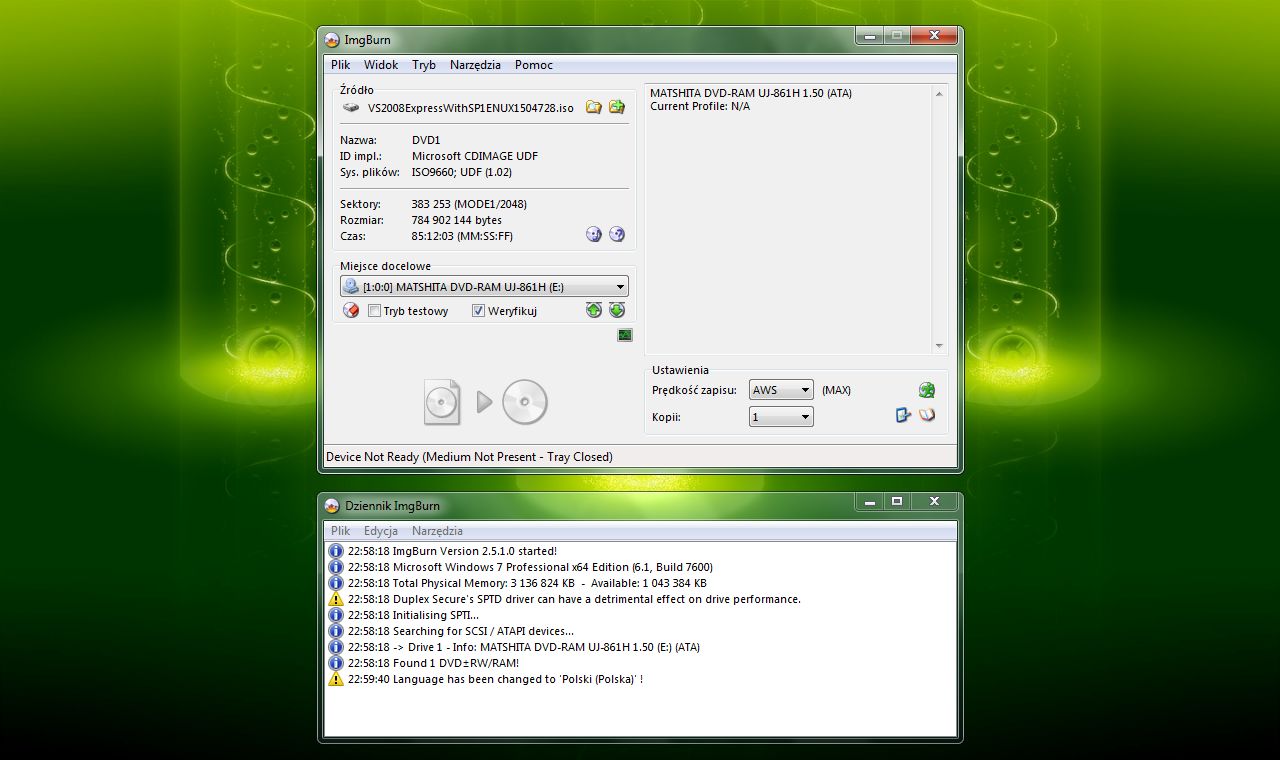The height and width of the screenshot is (760, 1280).
Task: Open the Widok menu
Action: (381, 65)
